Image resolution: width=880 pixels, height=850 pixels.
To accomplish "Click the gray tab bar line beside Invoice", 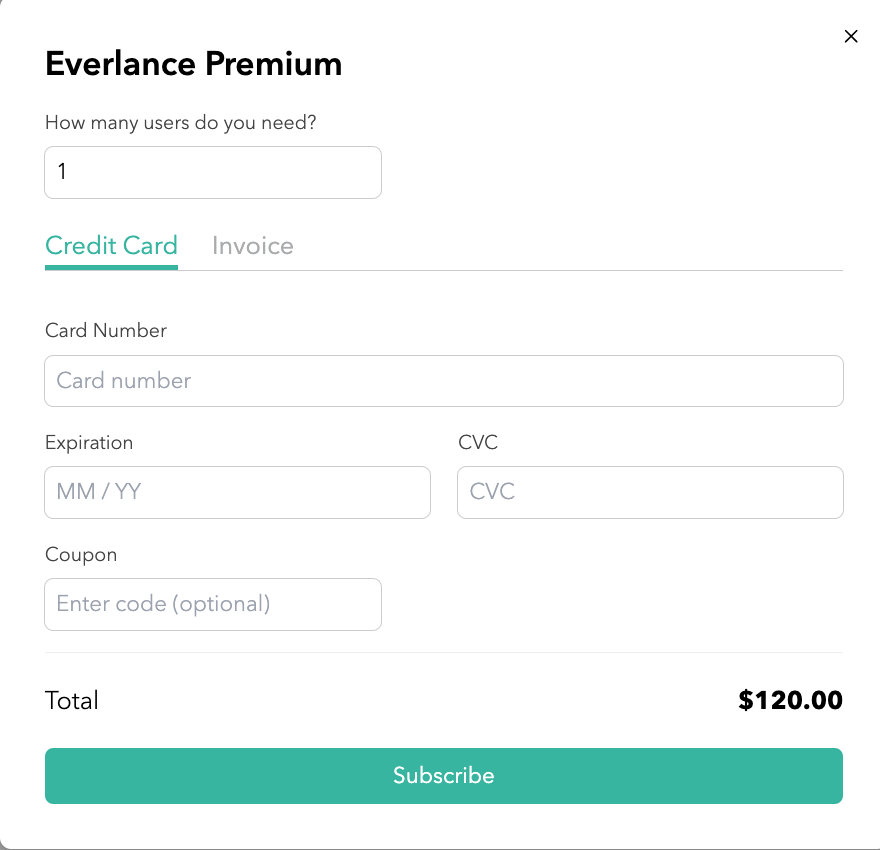I will [510, 270].
